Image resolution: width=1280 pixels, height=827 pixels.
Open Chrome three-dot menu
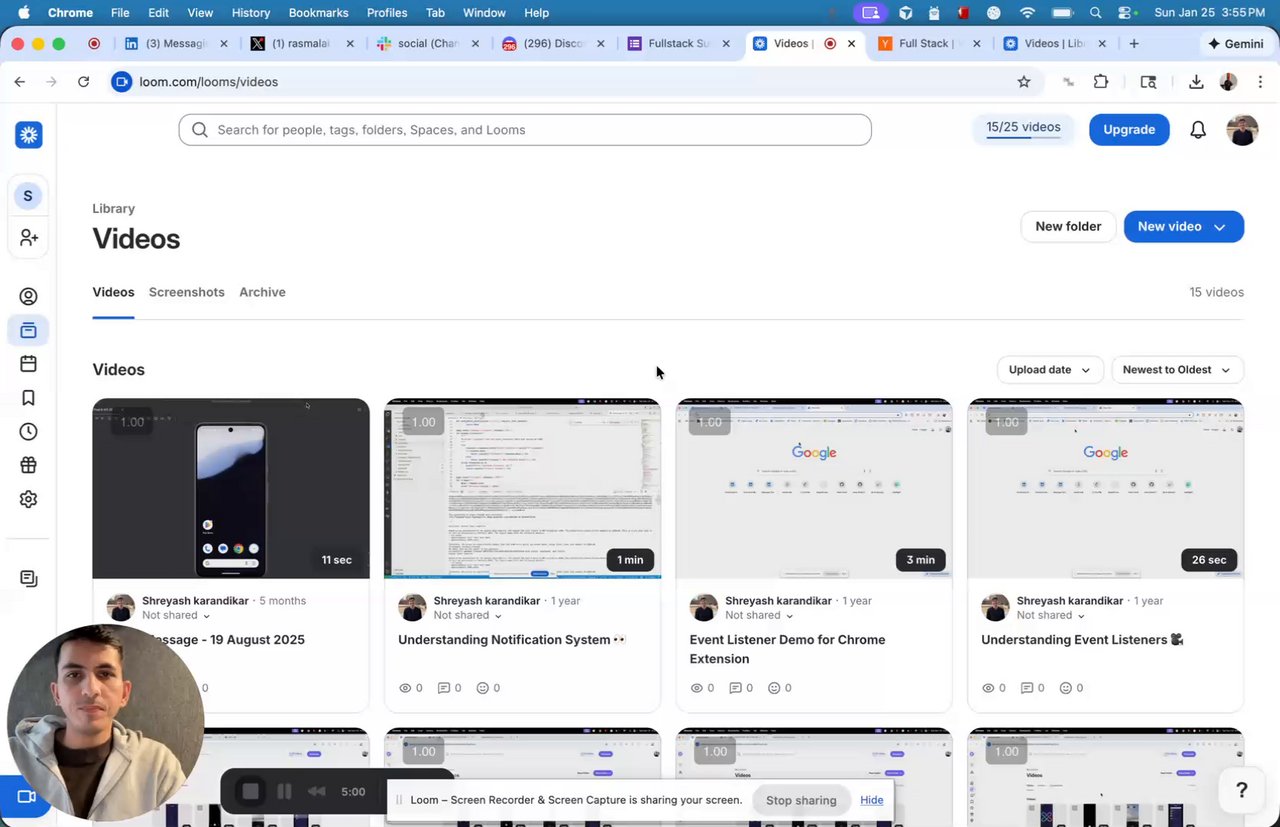[x=1260, y=82]
